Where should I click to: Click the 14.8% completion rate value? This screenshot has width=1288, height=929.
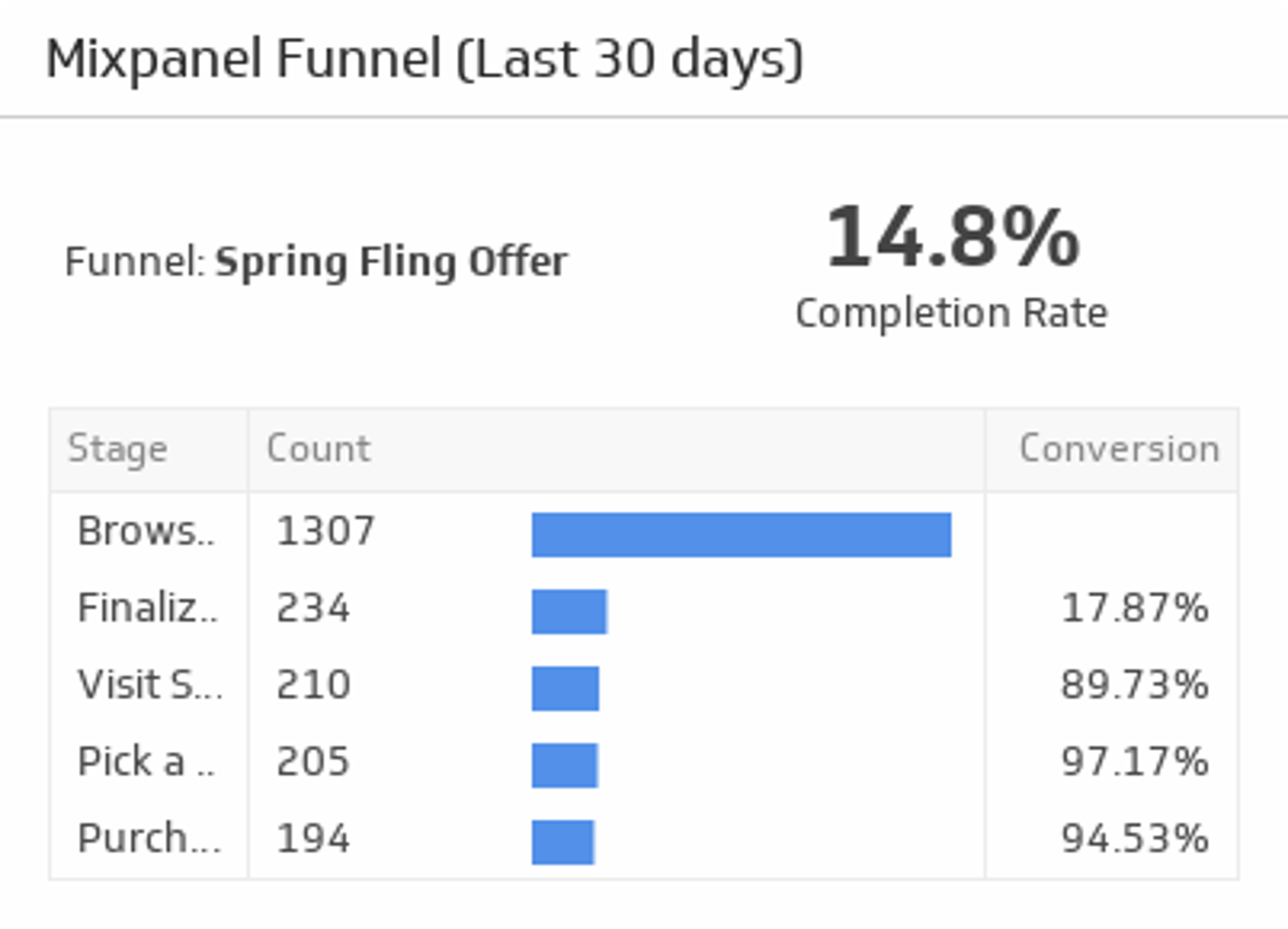pyautogui.click(x=952, y=237)
